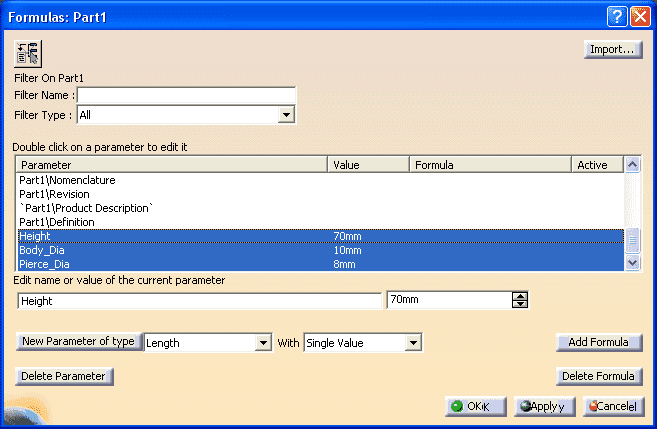Open the Filter Type dropdown
This screenshot has width=657, height=429.
click(x=286, y=115)
